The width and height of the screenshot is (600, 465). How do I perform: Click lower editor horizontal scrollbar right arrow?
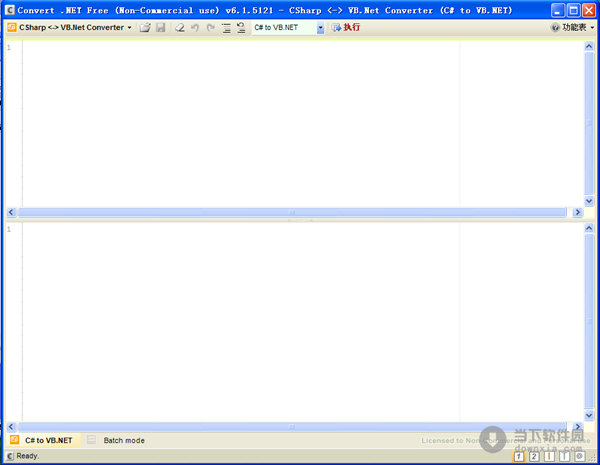[577, 426]
